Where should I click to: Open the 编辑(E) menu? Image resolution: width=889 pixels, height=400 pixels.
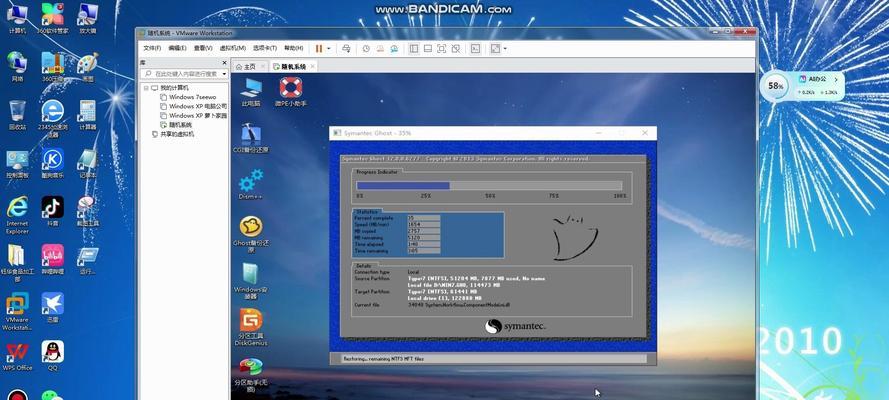tap(177, 49)
